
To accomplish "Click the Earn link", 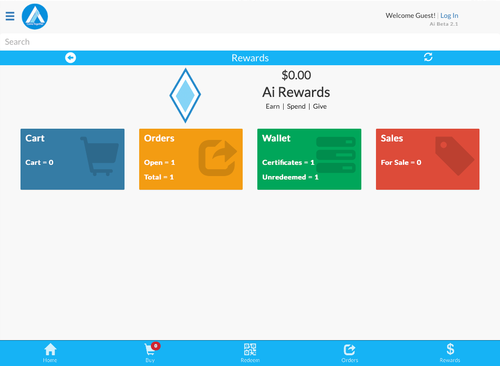I will pyautogui.click(x=273, y=106).
